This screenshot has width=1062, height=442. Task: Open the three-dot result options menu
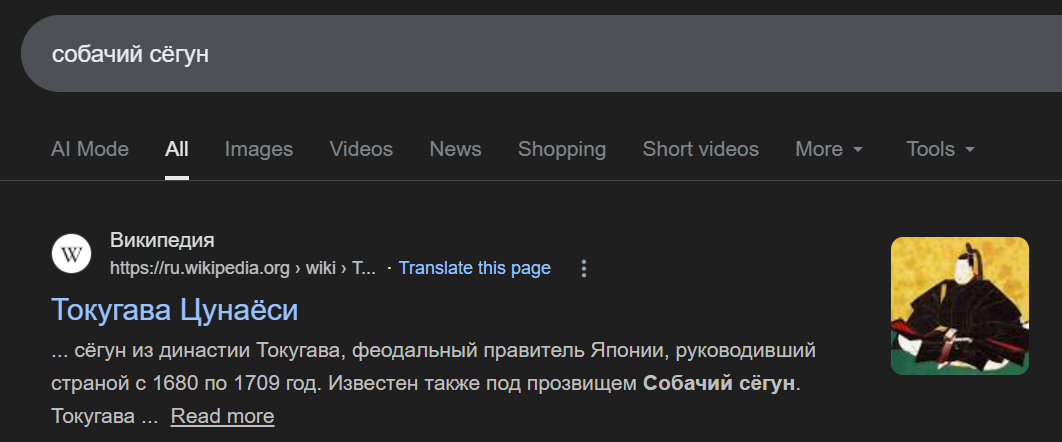tap(583, 269)
